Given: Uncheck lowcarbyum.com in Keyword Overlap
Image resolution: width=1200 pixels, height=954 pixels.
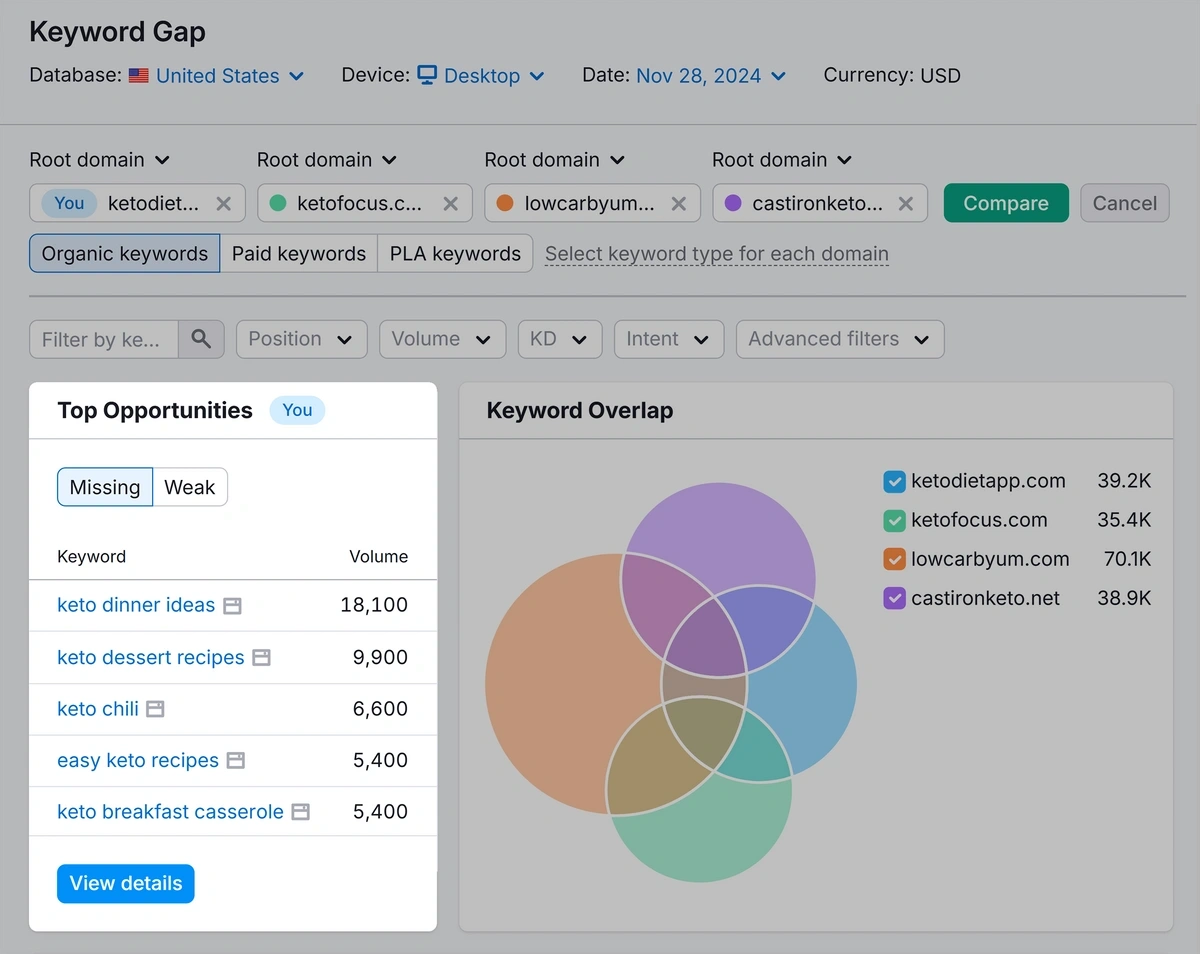Looking at the screenshot, I should [893, 559].
